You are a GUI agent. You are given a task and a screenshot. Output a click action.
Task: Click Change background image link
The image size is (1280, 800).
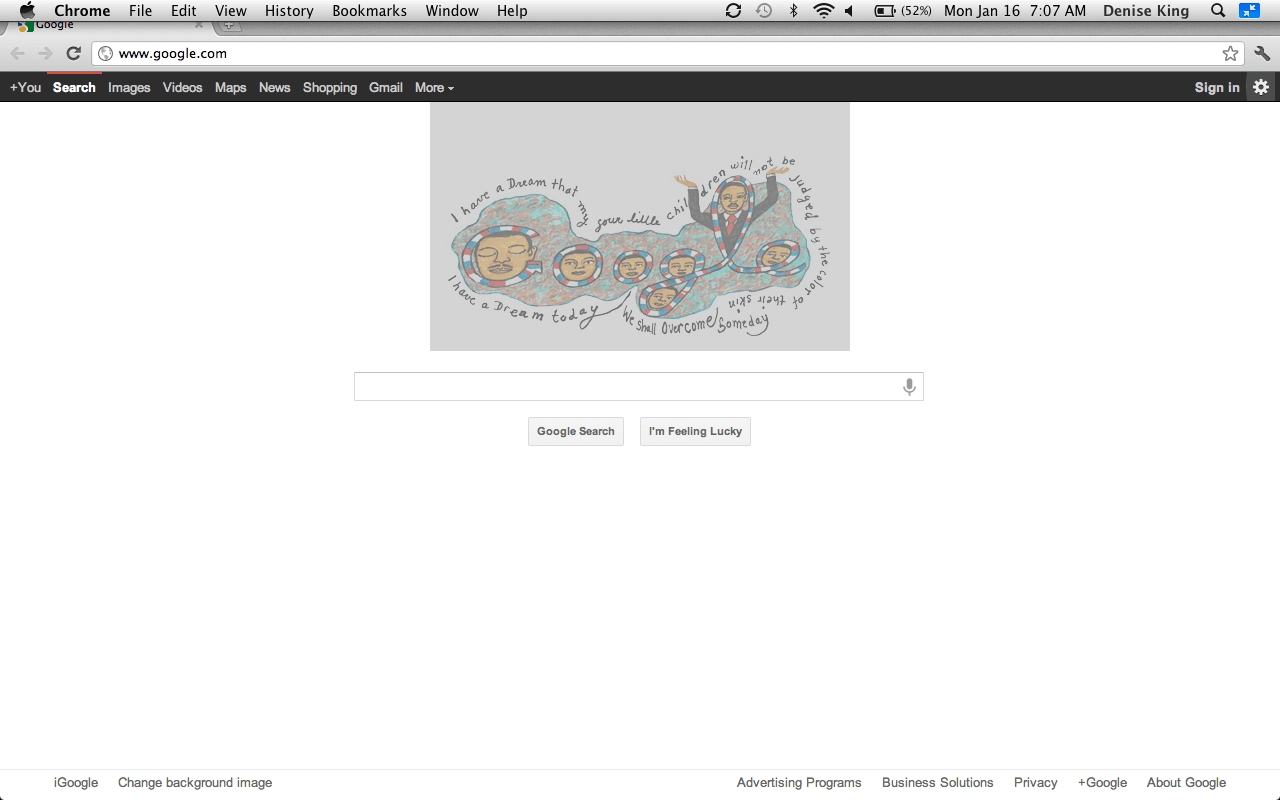[x=195, y=783]
